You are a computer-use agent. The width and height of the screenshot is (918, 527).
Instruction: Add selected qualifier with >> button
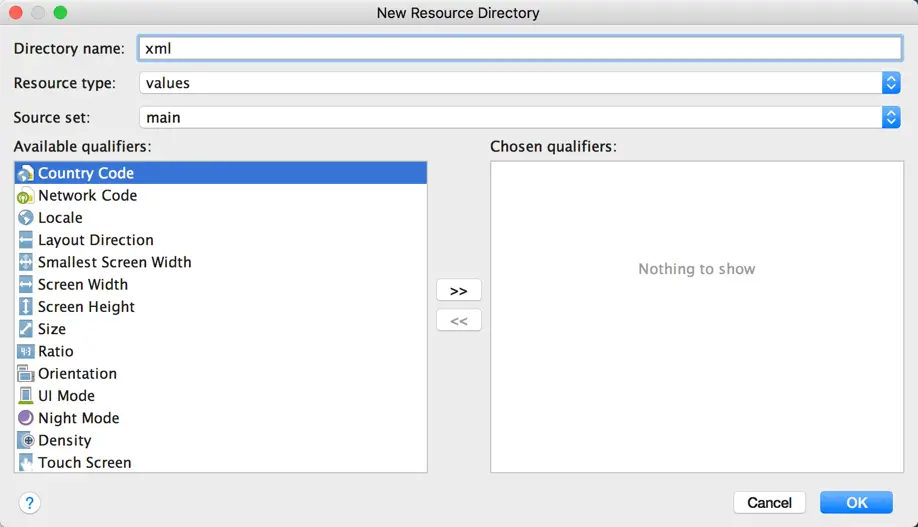tap(458, 291)
